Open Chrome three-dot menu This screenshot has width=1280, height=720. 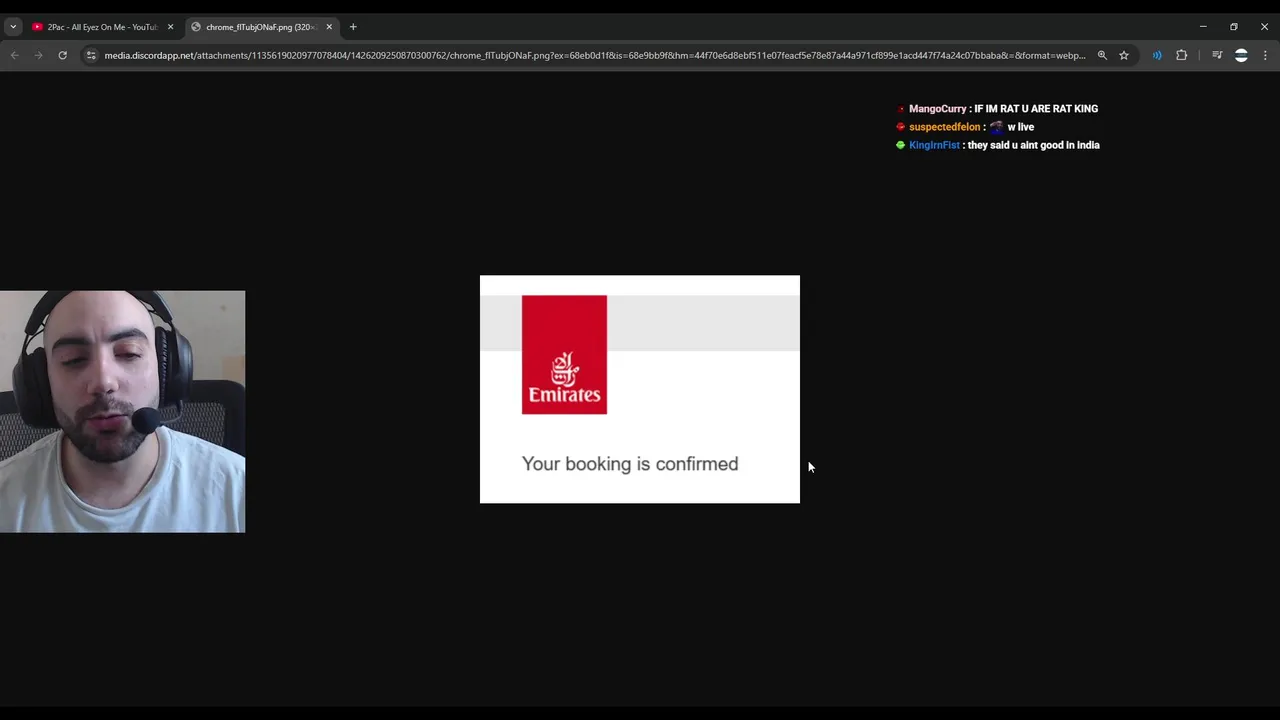[x=1265, y=55]
